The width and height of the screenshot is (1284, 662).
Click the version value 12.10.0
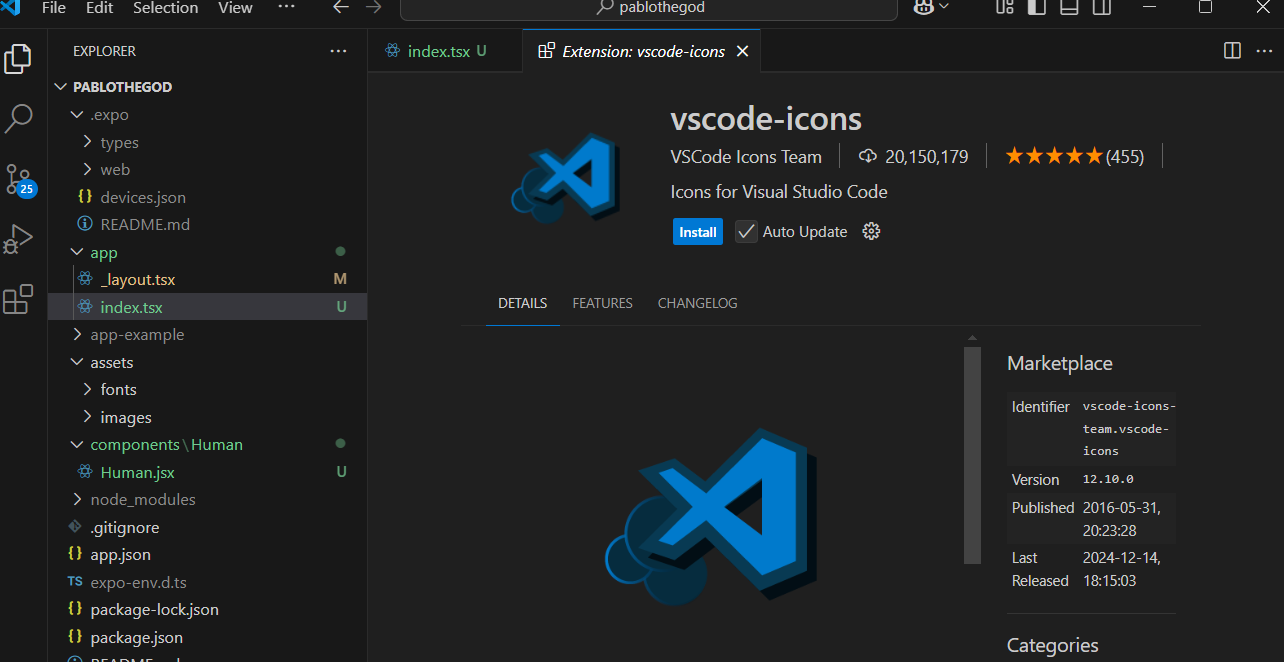pyautogui.click(x=1108, y=480)
